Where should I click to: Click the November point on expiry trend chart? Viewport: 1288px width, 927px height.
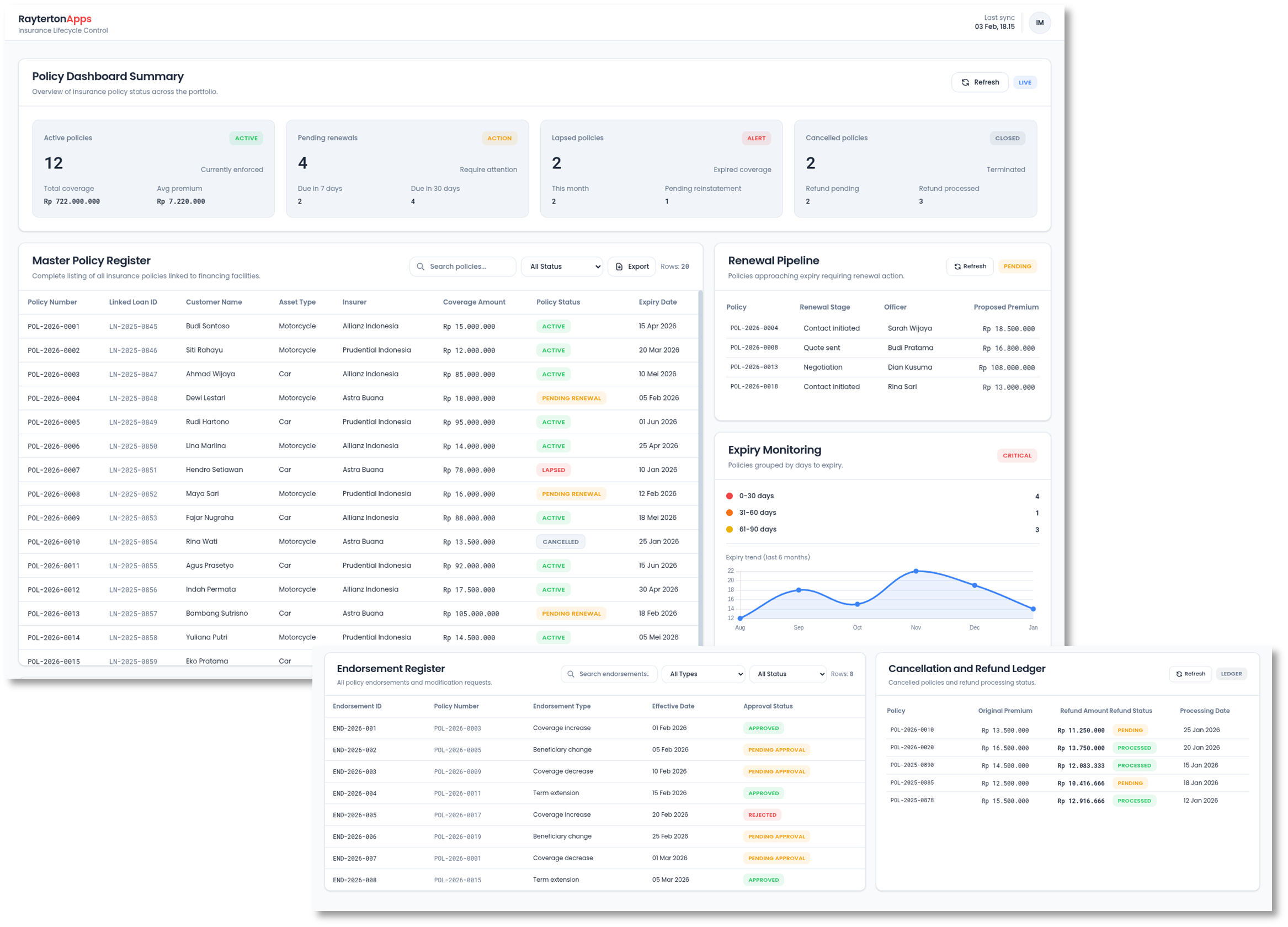coord(916,572)
